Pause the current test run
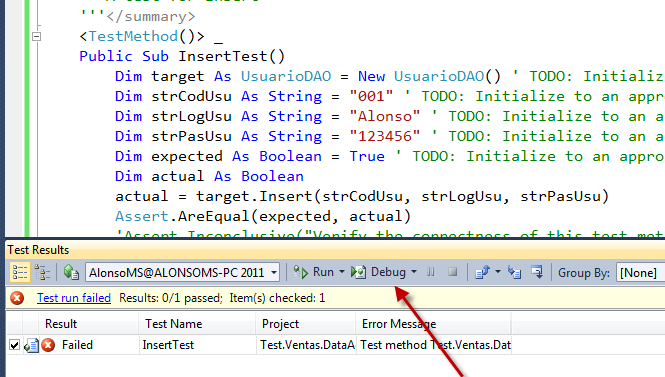 click(x=430, y=272)
